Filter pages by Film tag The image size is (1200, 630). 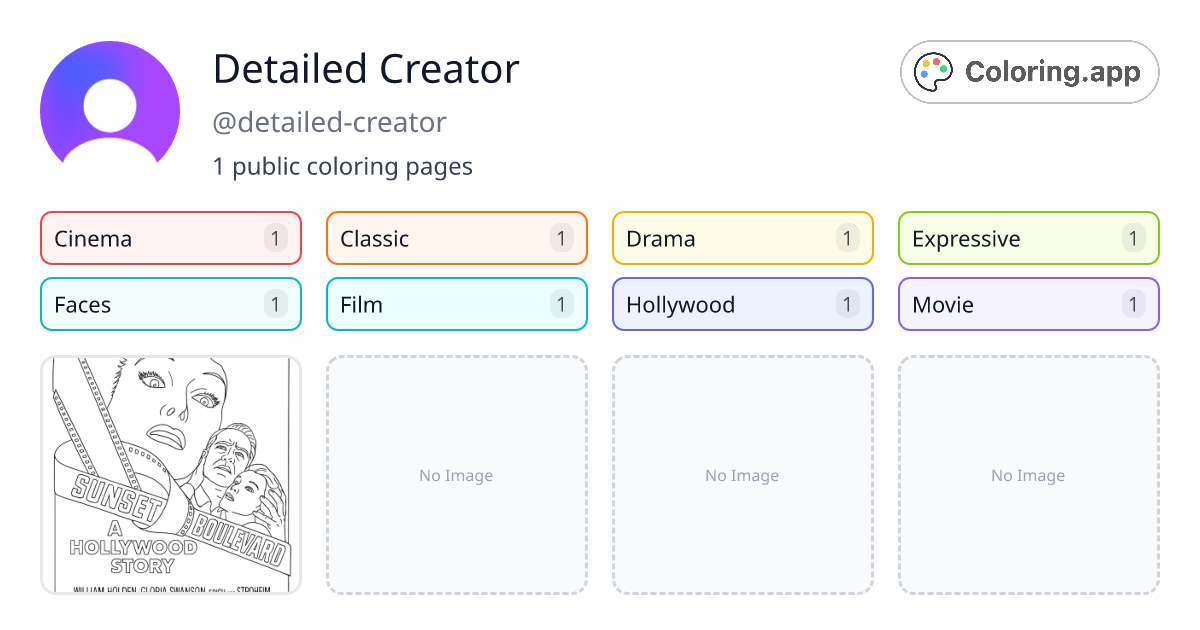click(457, 304)
